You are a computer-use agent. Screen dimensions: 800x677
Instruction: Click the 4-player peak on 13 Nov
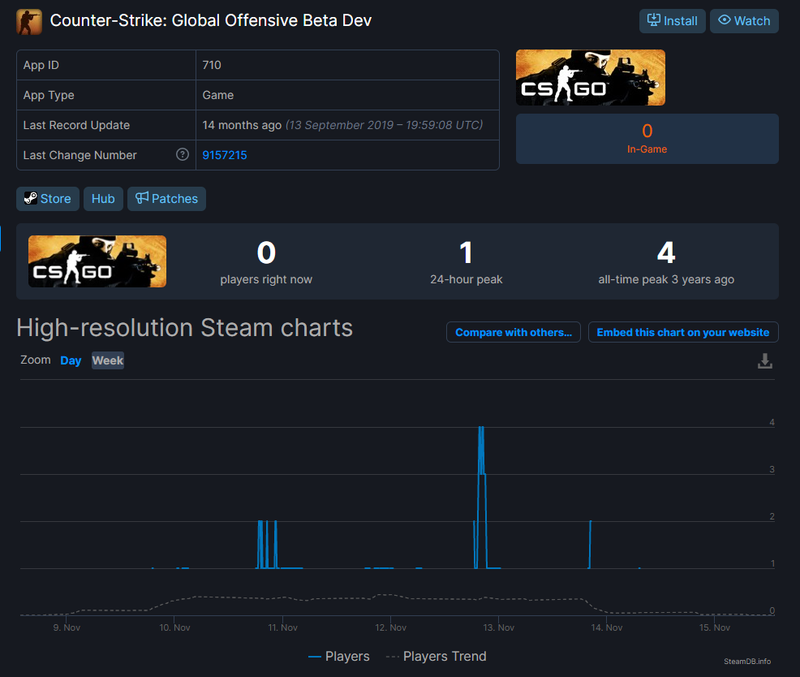(481, 428)
